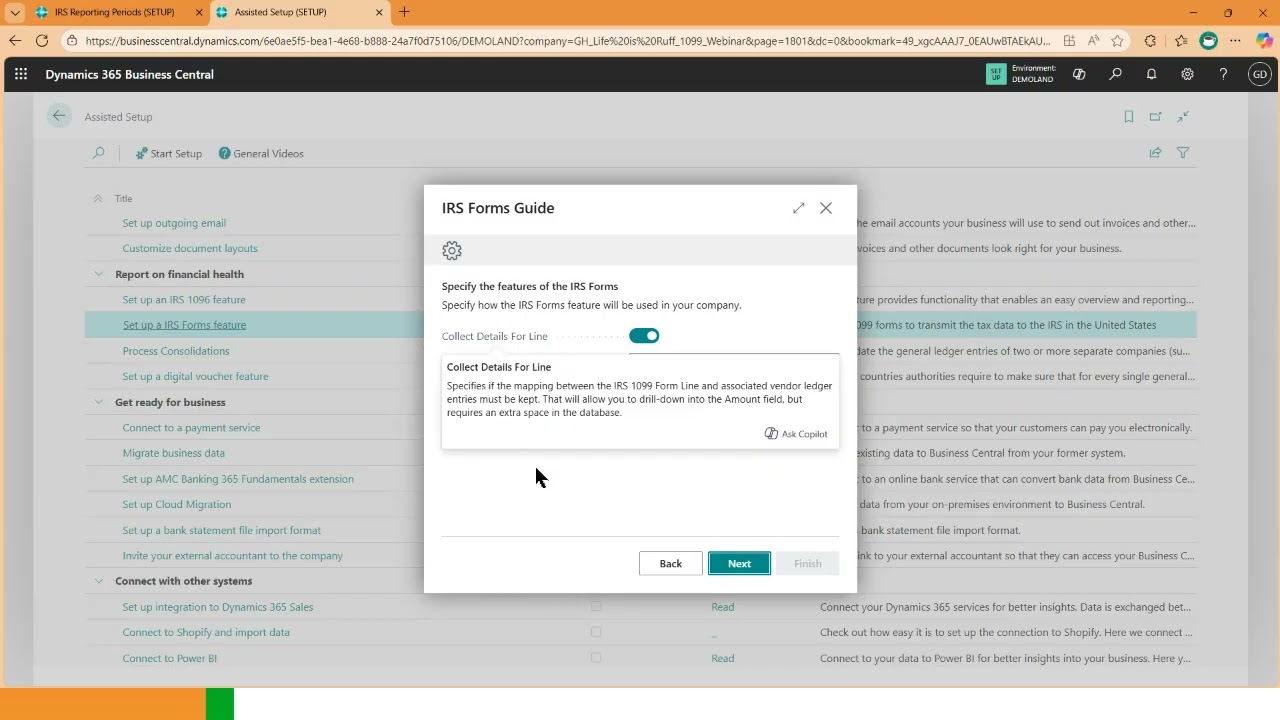Click the search icon in the Assisted Setup toolbar
Screen dimensions: 1280x720
click(x=98, y=153)
